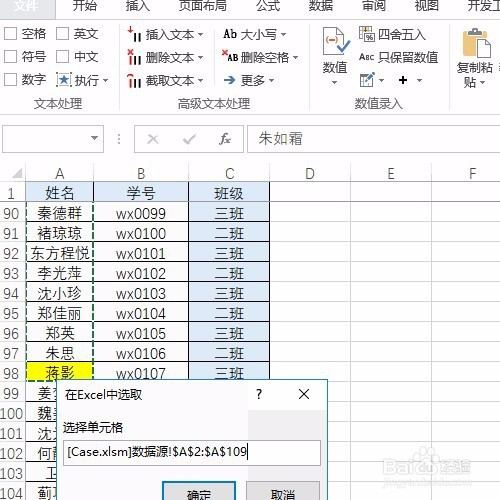Open the 删除文本 dropdown arrow
This screenshot has width=500, height=500.
pyautogui.click(x=200, y=57)
